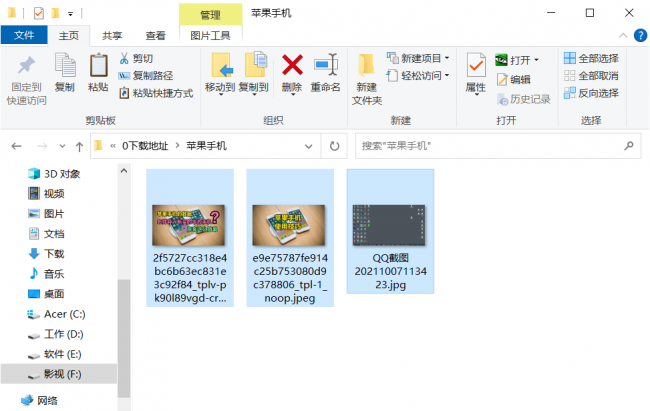This screenshot has height=411, width=650.
Task: Select the 软件 (E:) drive
Action: click(54, 354)
